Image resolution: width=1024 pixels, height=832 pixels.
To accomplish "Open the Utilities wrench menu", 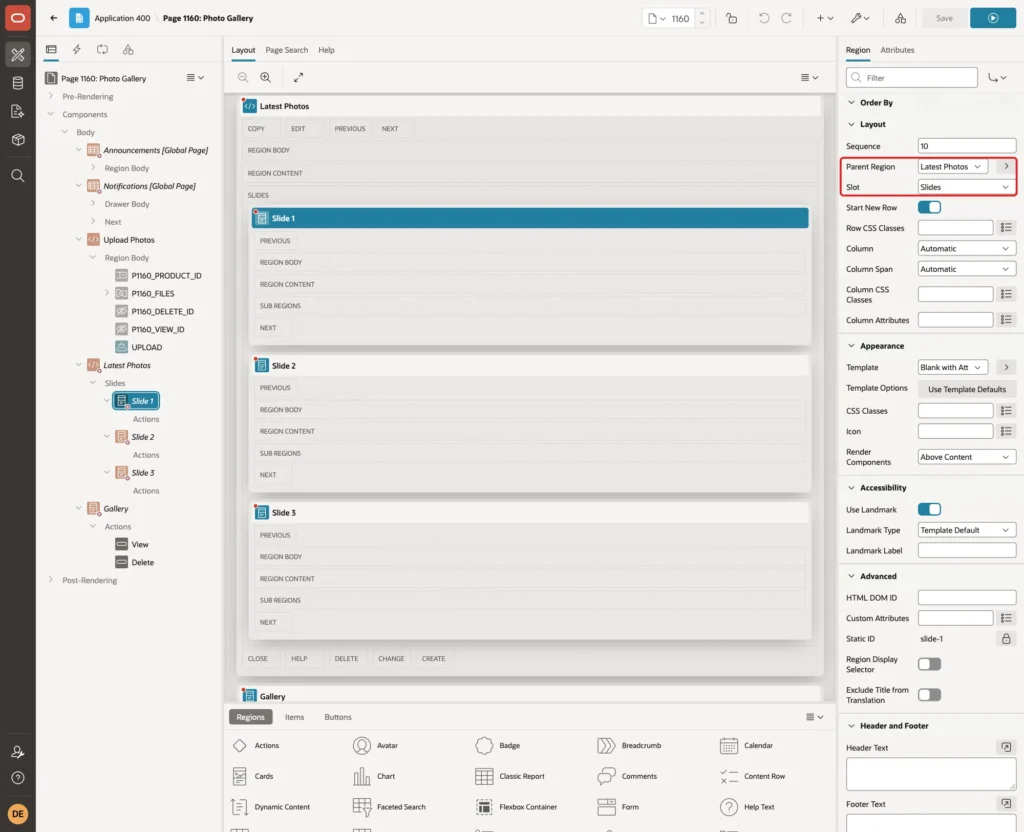I will coord(860,18).
